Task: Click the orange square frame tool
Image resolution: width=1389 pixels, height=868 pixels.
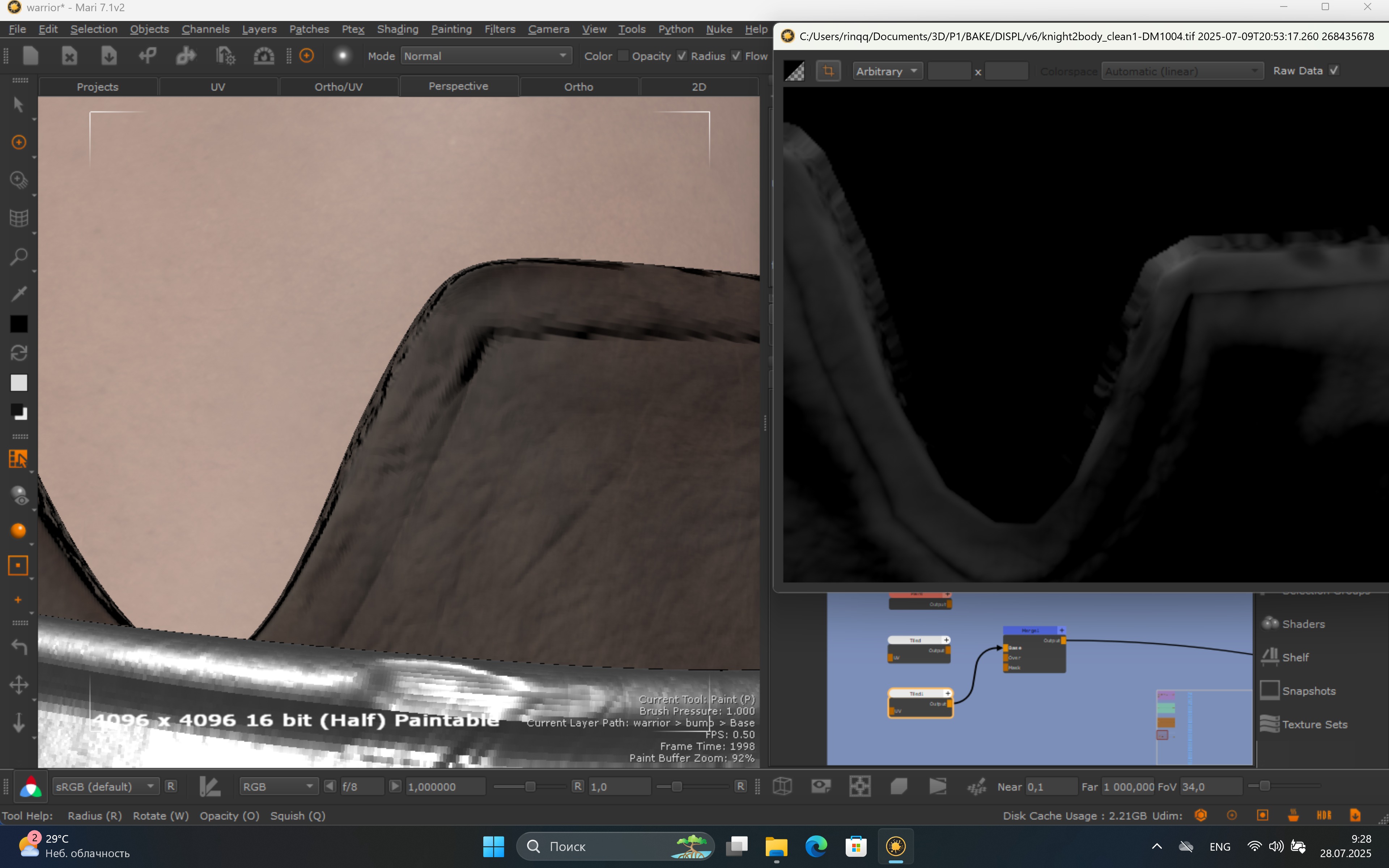Action: (x=18, y=565)
